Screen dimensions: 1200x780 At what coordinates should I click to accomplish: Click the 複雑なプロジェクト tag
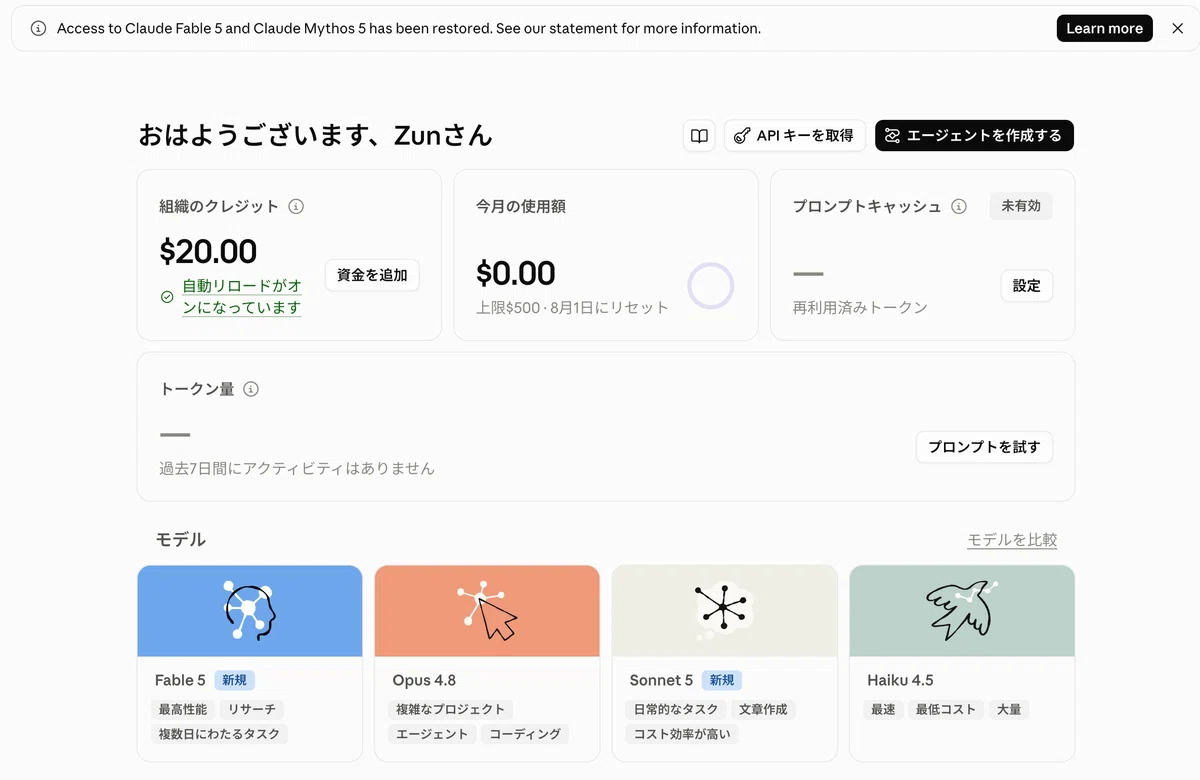[x=451, y=710]
